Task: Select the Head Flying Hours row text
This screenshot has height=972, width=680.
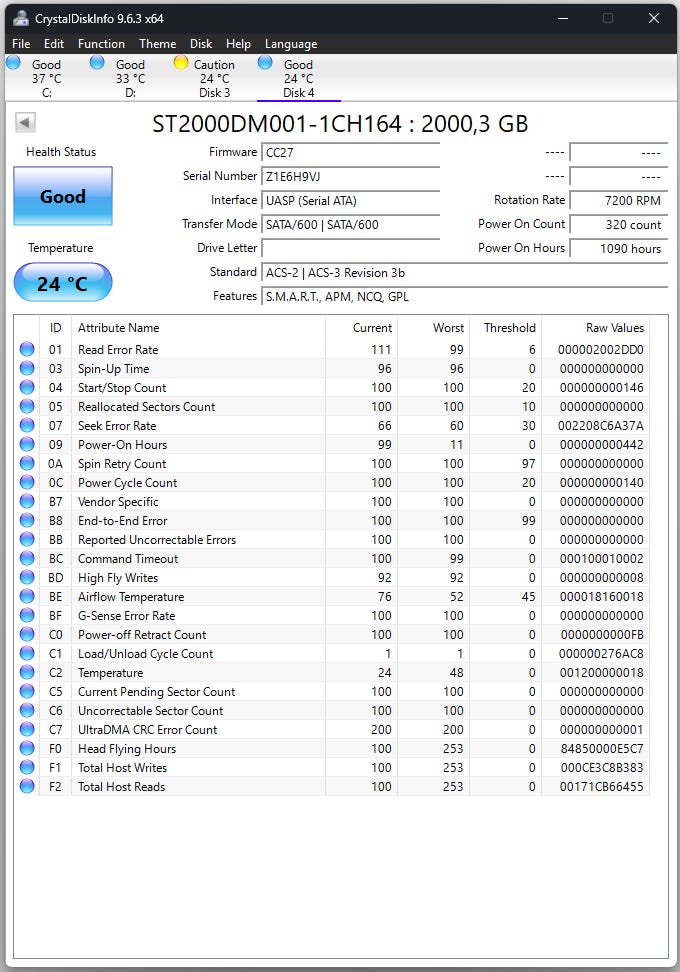Action: coord(127,749)
